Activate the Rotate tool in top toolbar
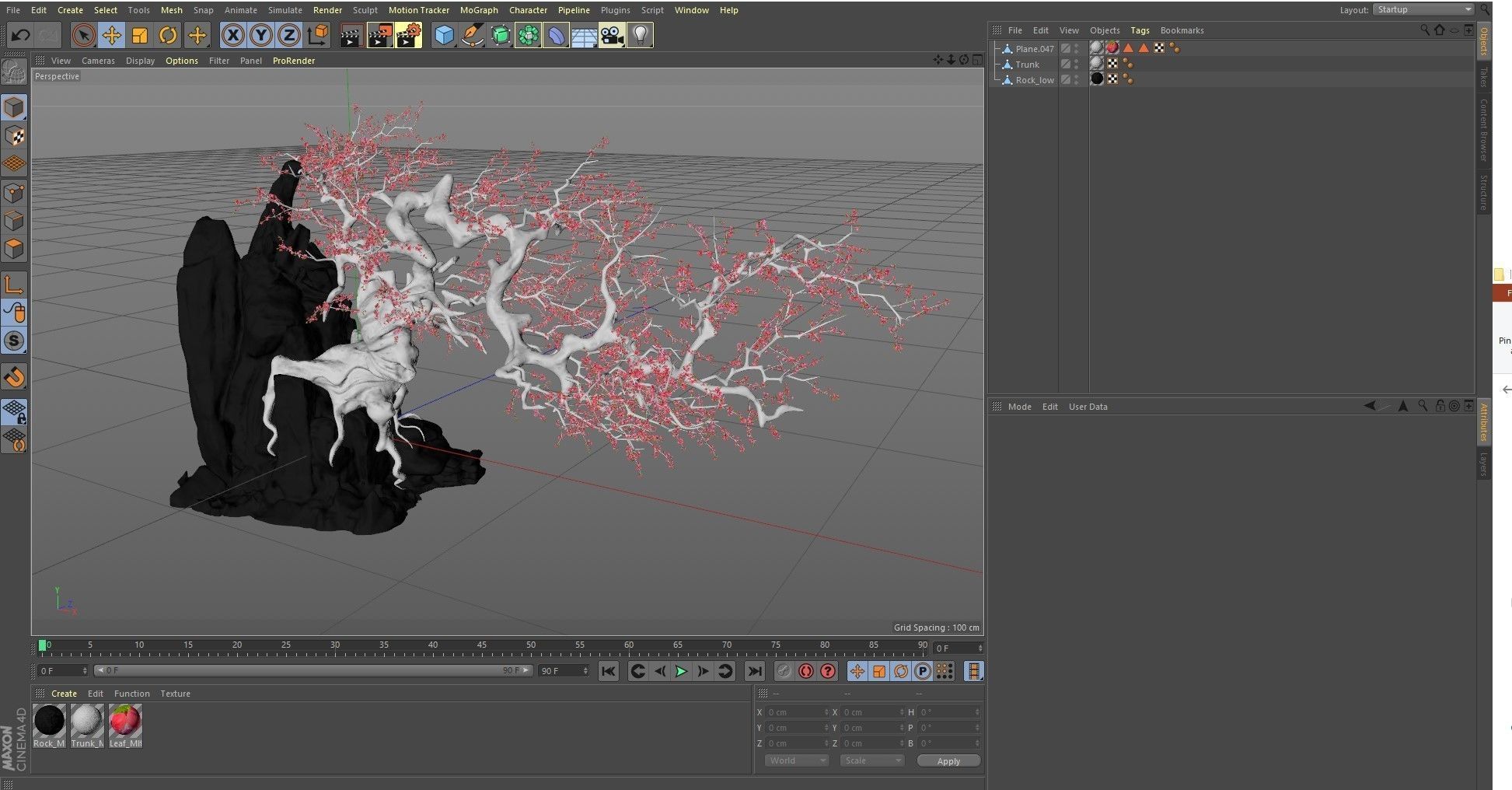Screen dimensions: 1512x790 point(168,35)
